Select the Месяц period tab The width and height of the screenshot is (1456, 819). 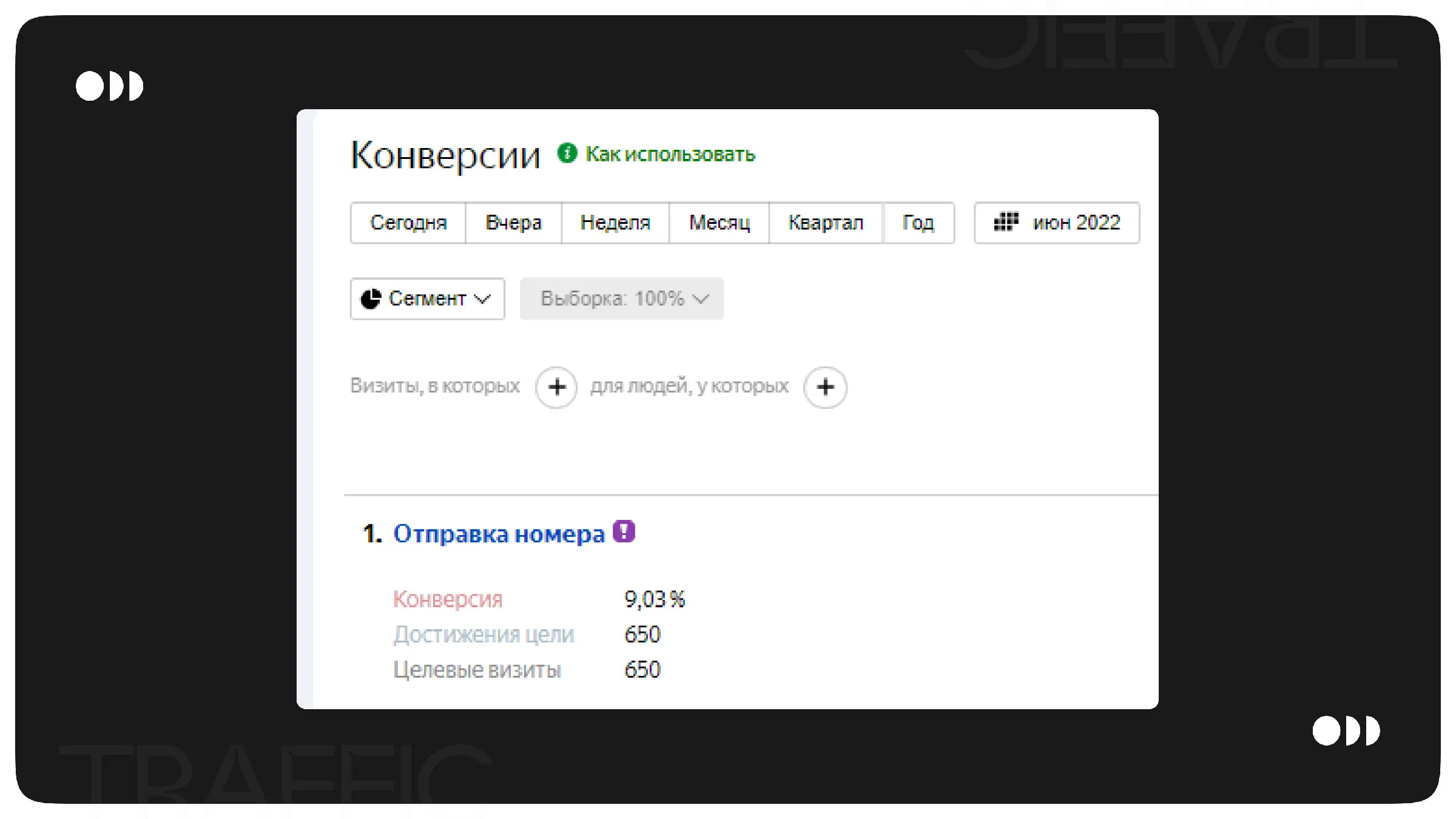pyautogui.click(x=719, y=223)
